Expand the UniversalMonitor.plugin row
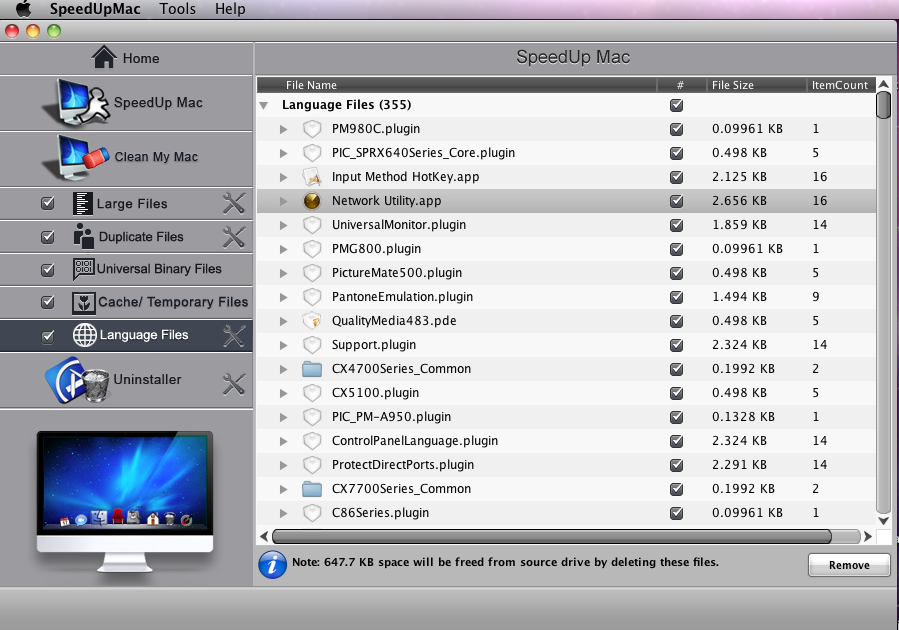The width and height of the screenshot is (899, 630). coord(283,225)
